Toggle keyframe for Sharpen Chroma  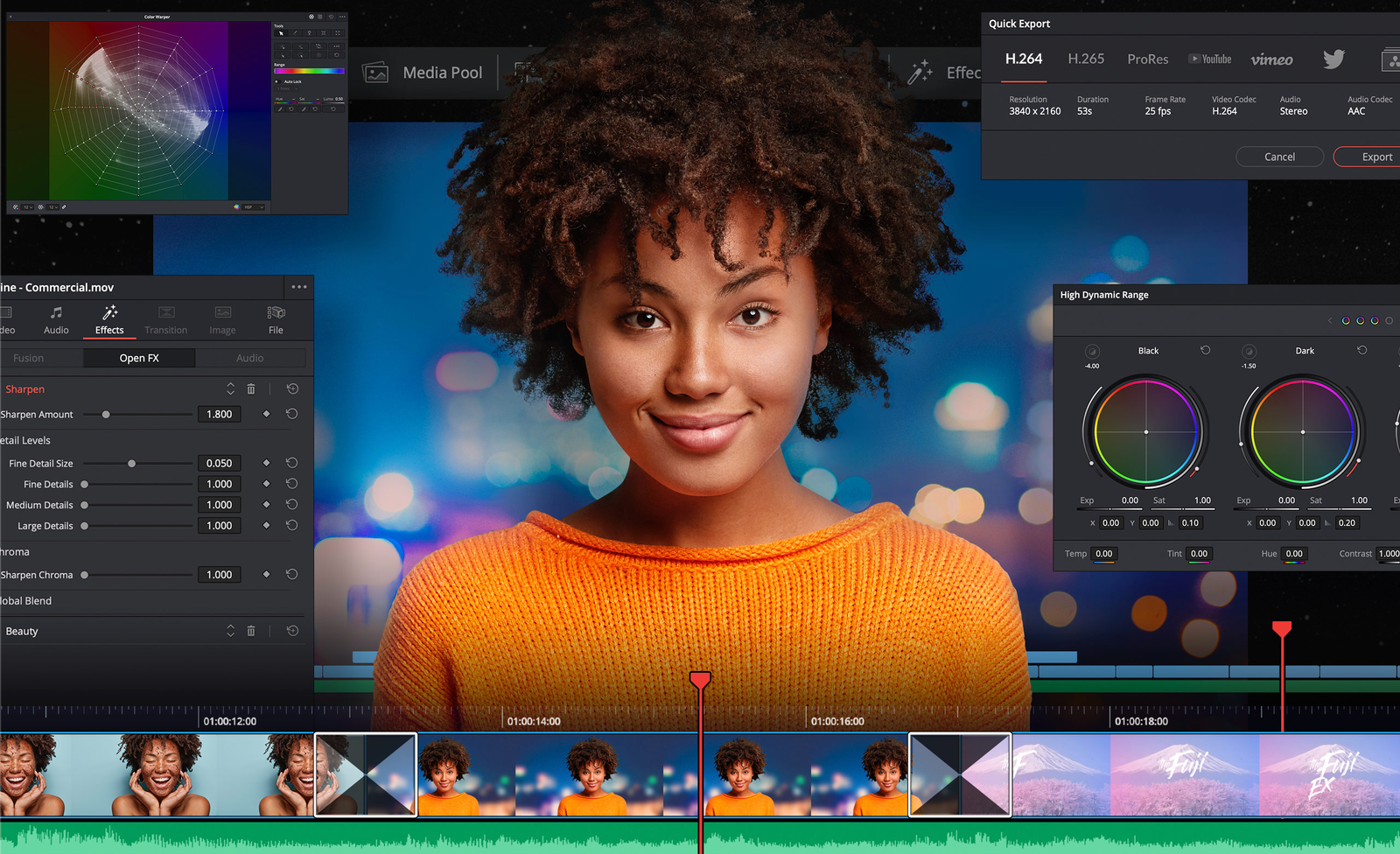[266, 575]
